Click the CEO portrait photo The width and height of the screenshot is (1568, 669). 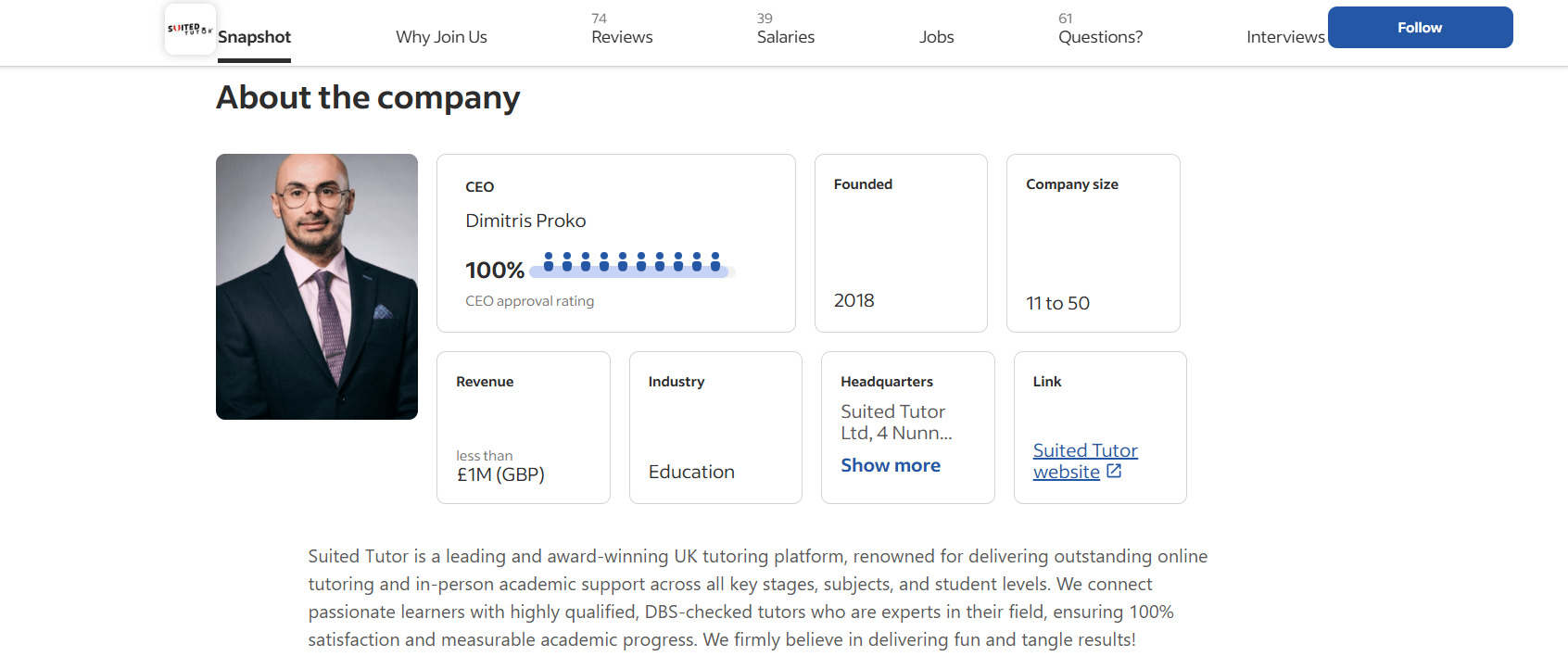click(317, 286)
